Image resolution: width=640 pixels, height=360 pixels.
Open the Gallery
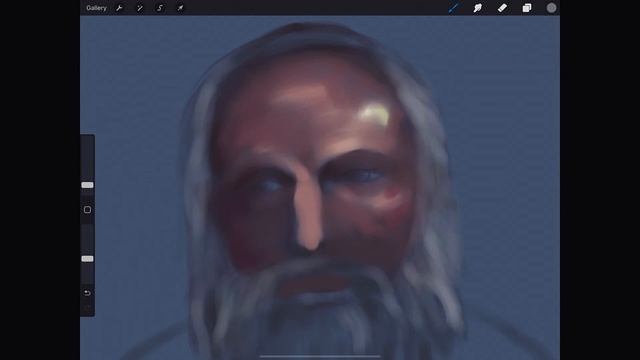click(x=96, y=8)
